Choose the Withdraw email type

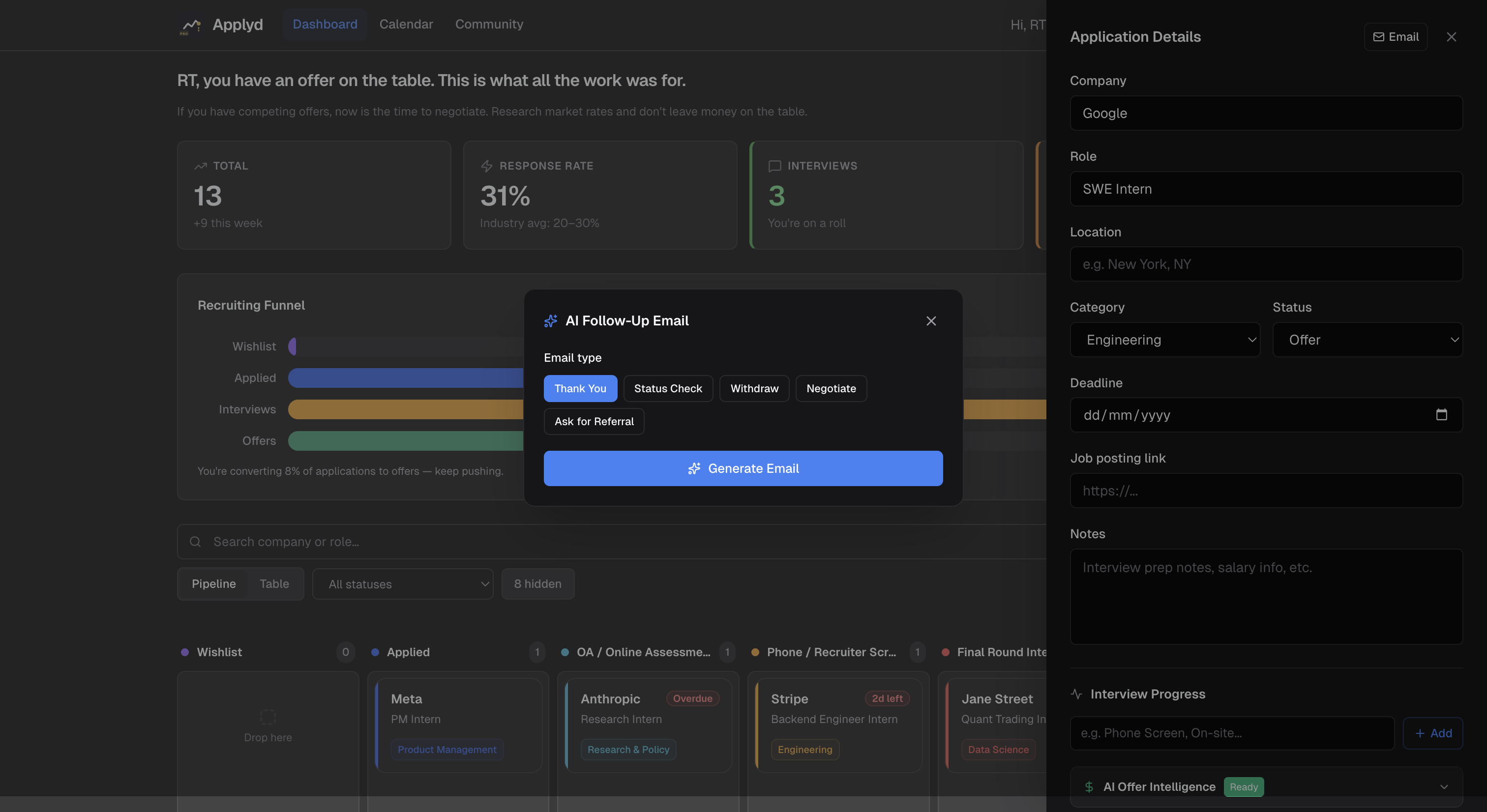[x=754, y=388]
